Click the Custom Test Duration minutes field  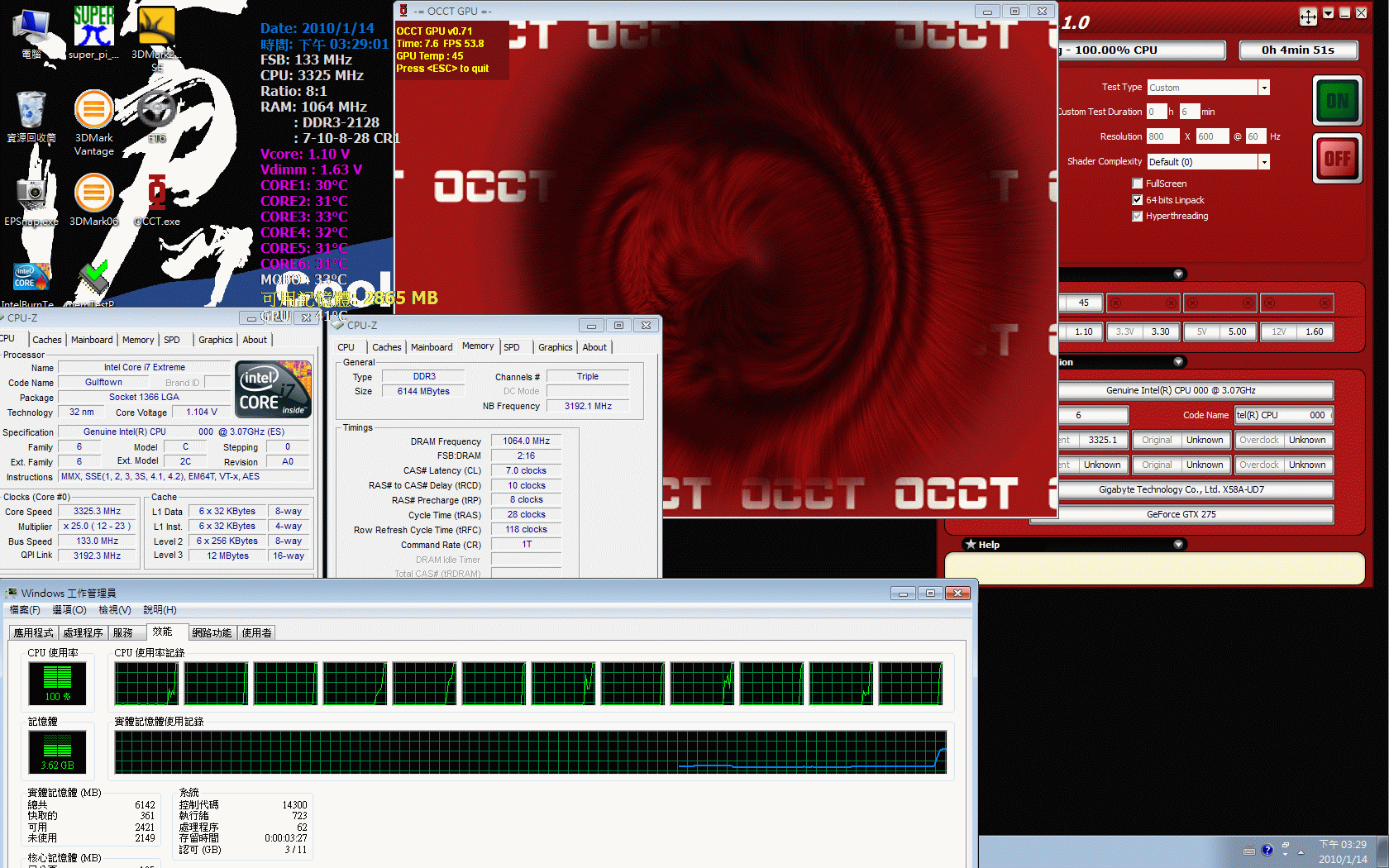point(1189,112)
